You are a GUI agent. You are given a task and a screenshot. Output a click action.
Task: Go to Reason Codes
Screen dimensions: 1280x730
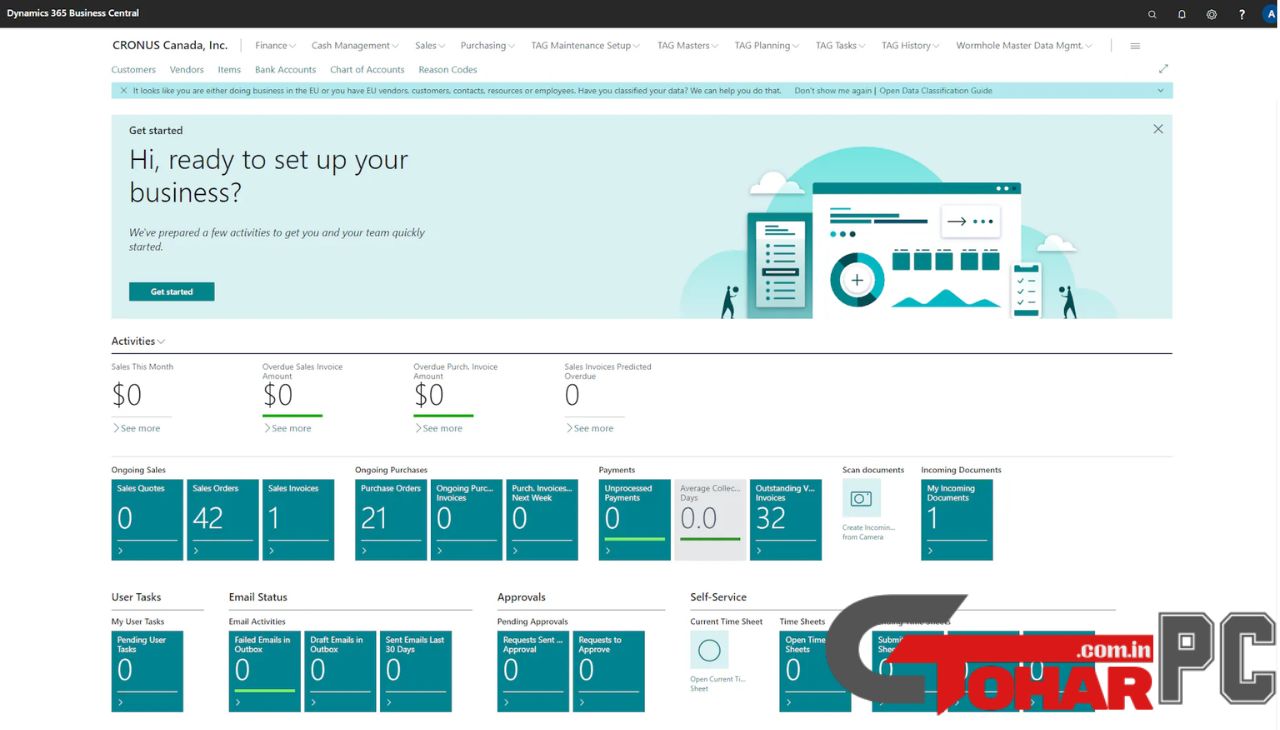(448, 70)
